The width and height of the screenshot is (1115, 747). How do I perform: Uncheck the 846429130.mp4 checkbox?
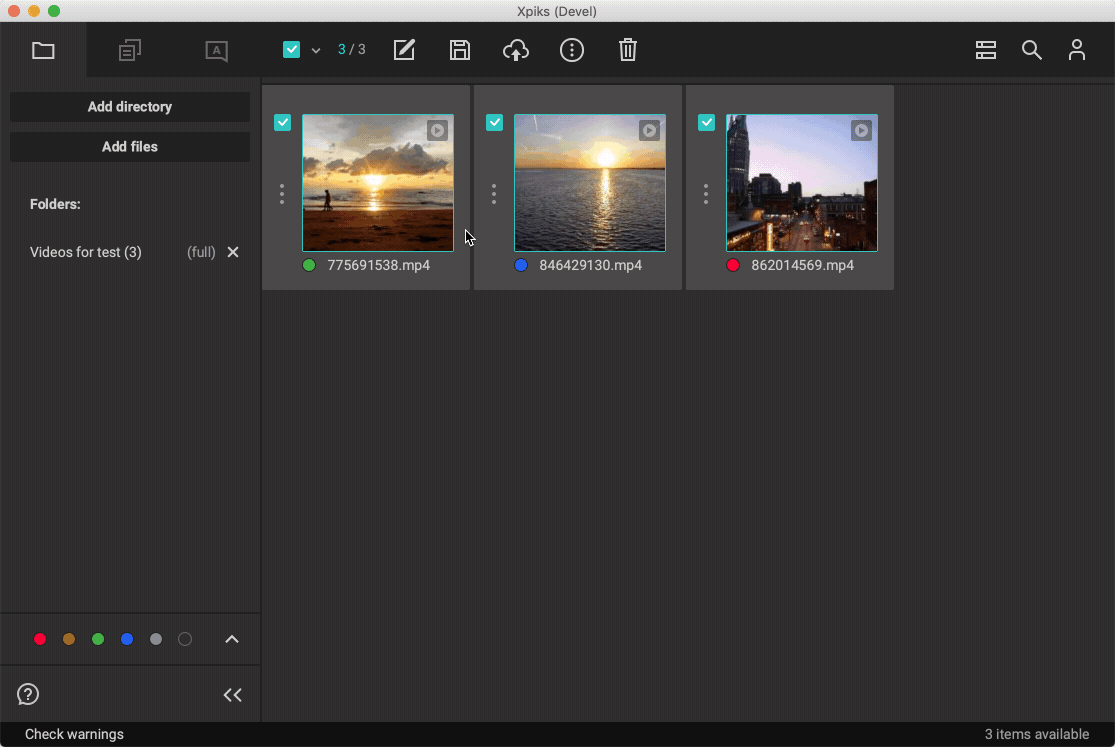click(x=495, y=122)
